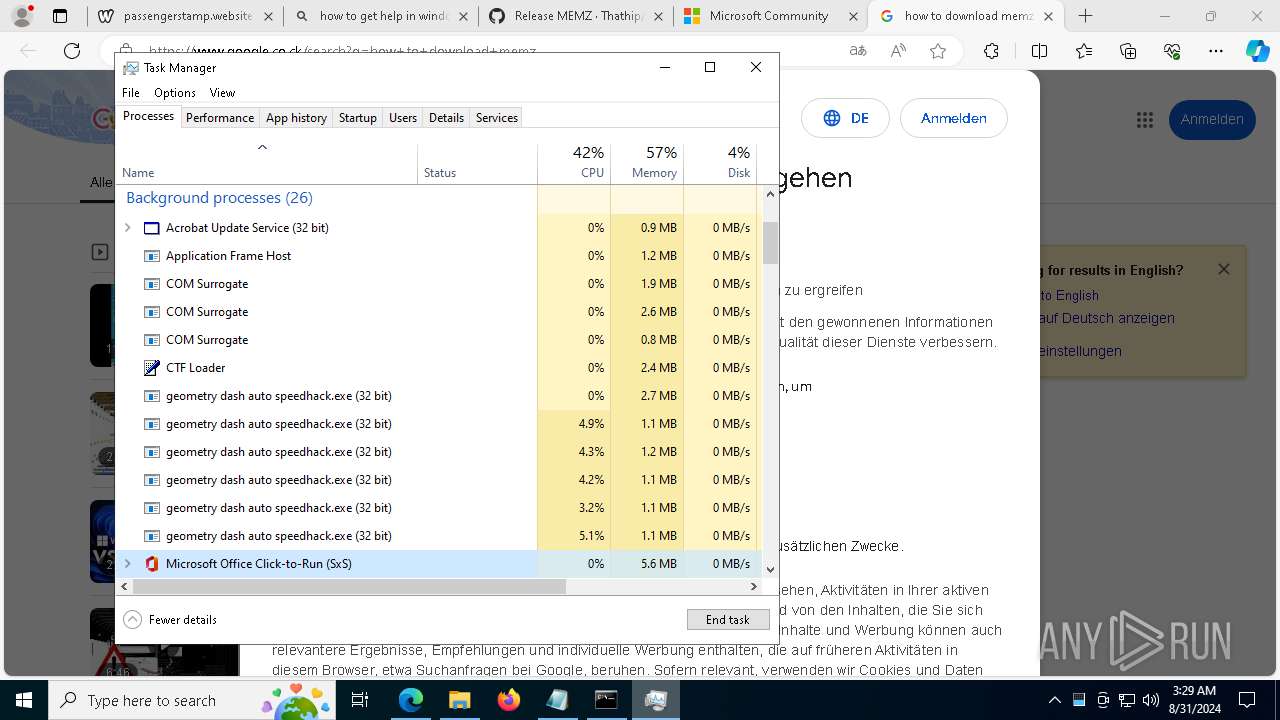The image size is (1280, 720).
Task: Open Edge extensions puzzle icon
Action: click(991, 51)
